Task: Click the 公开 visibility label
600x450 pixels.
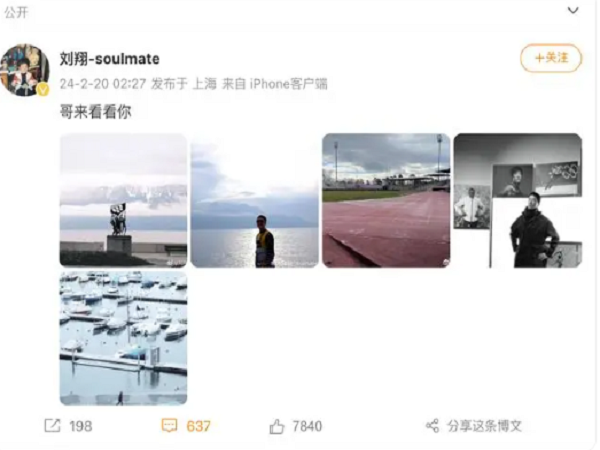Action: pos(16,12)
